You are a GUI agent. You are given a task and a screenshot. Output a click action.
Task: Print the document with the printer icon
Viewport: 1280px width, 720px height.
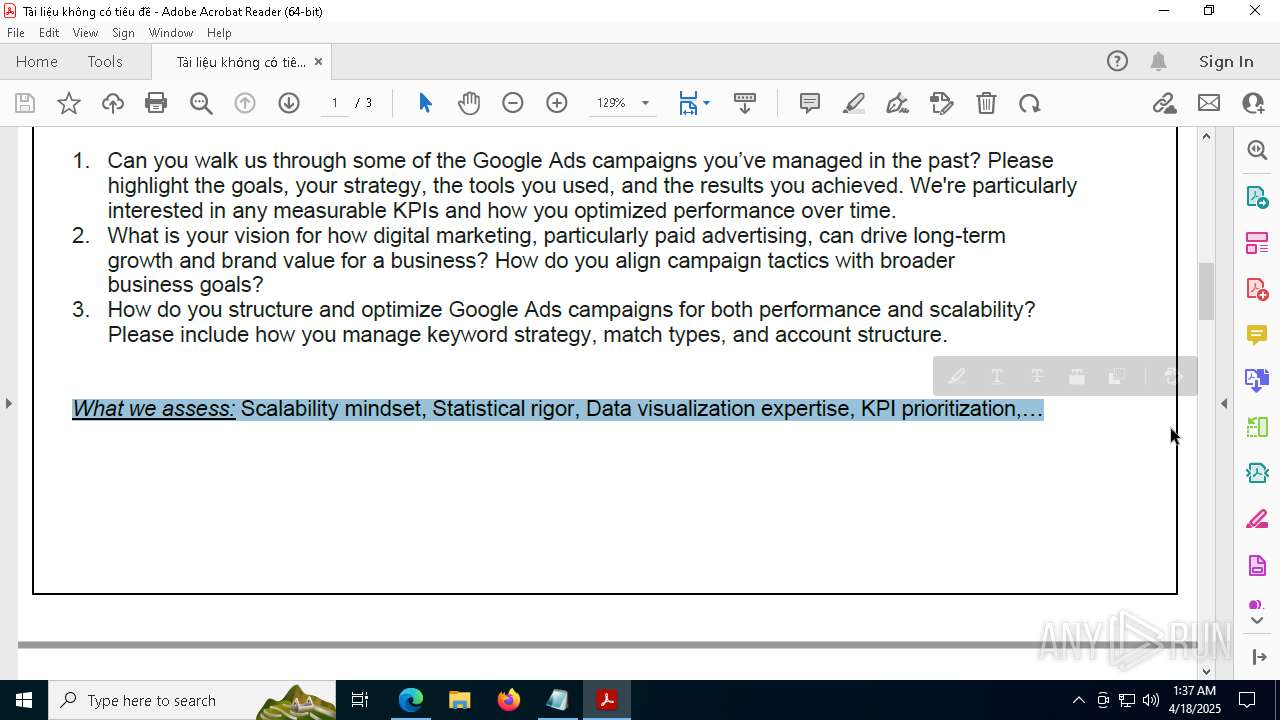[x=156, y=103]
